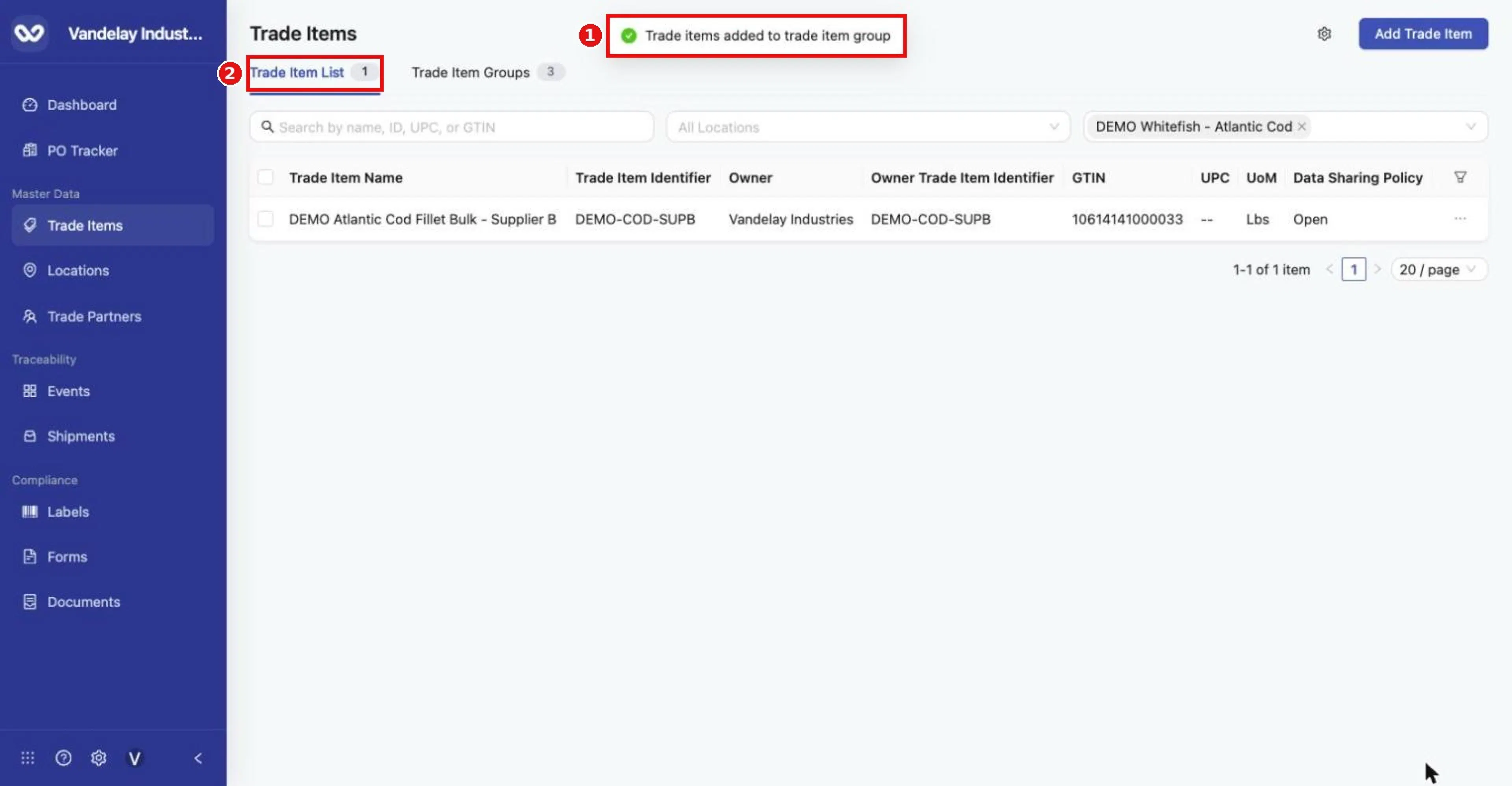1512x786 pixels.
Task: Click the Add Trade Item button
Action: click(x=1423, y=34)
